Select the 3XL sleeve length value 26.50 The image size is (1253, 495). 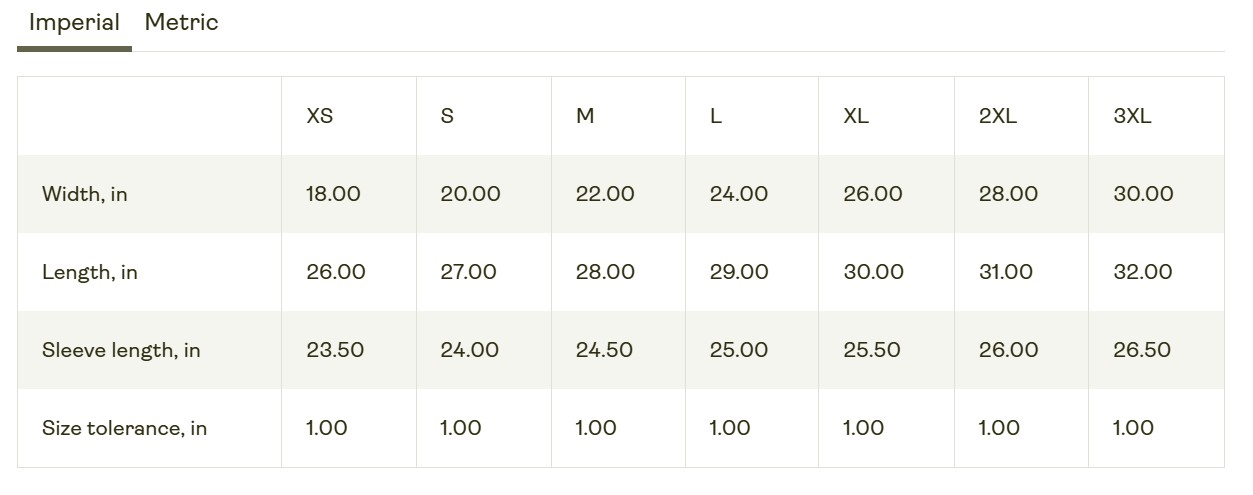click(x=1143, y=350)
